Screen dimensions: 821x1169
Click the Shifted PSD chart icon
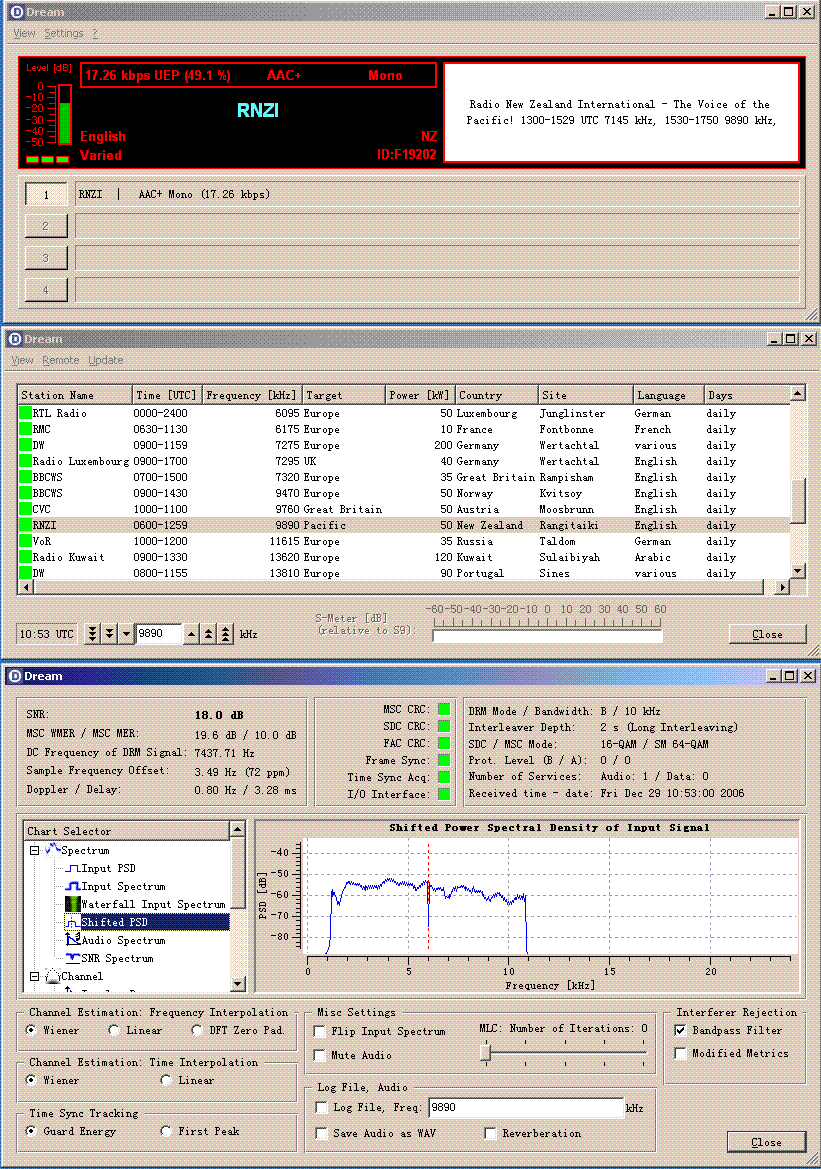tap(72, 922)
